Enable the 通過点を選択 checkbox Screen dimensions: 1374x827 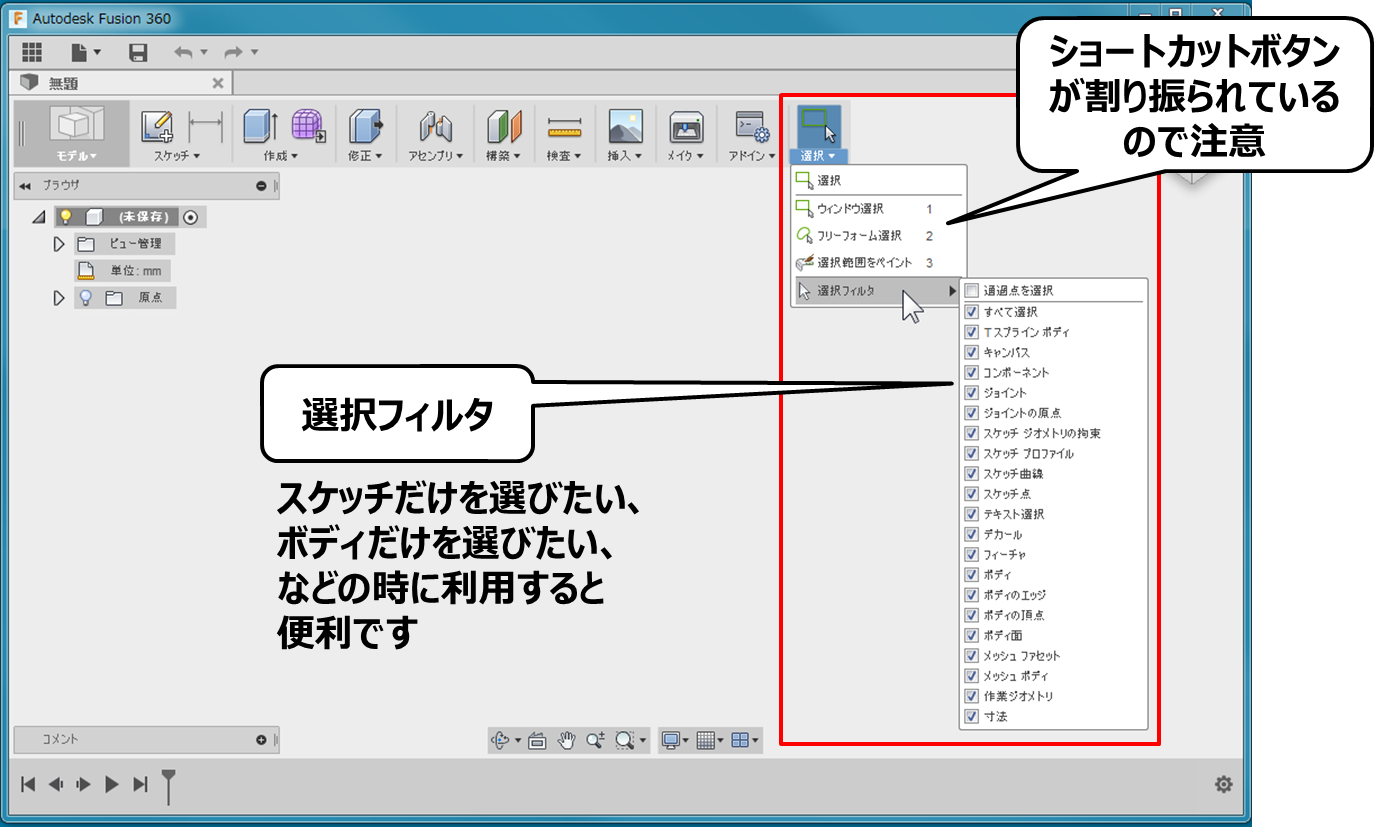pos(971,291)
